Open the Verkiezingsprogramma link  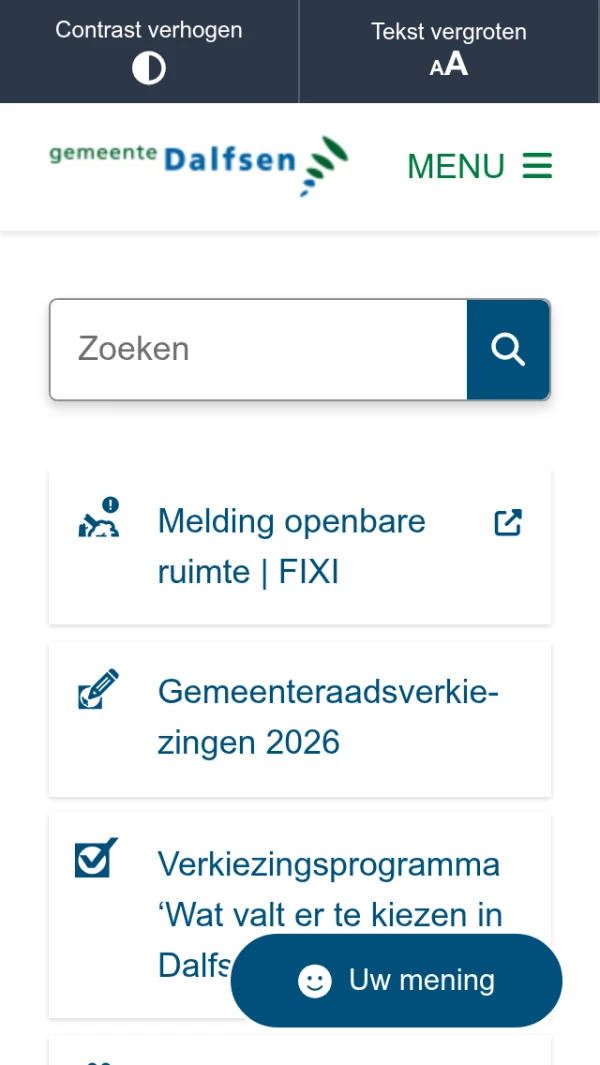tap(328, 863)
